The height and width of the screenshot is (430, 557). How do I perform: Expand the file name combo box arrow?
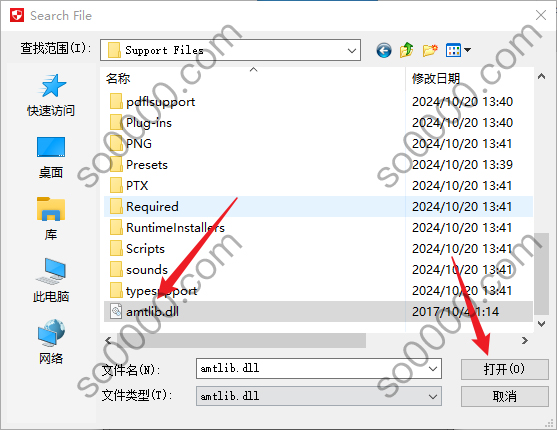(433, 369)
